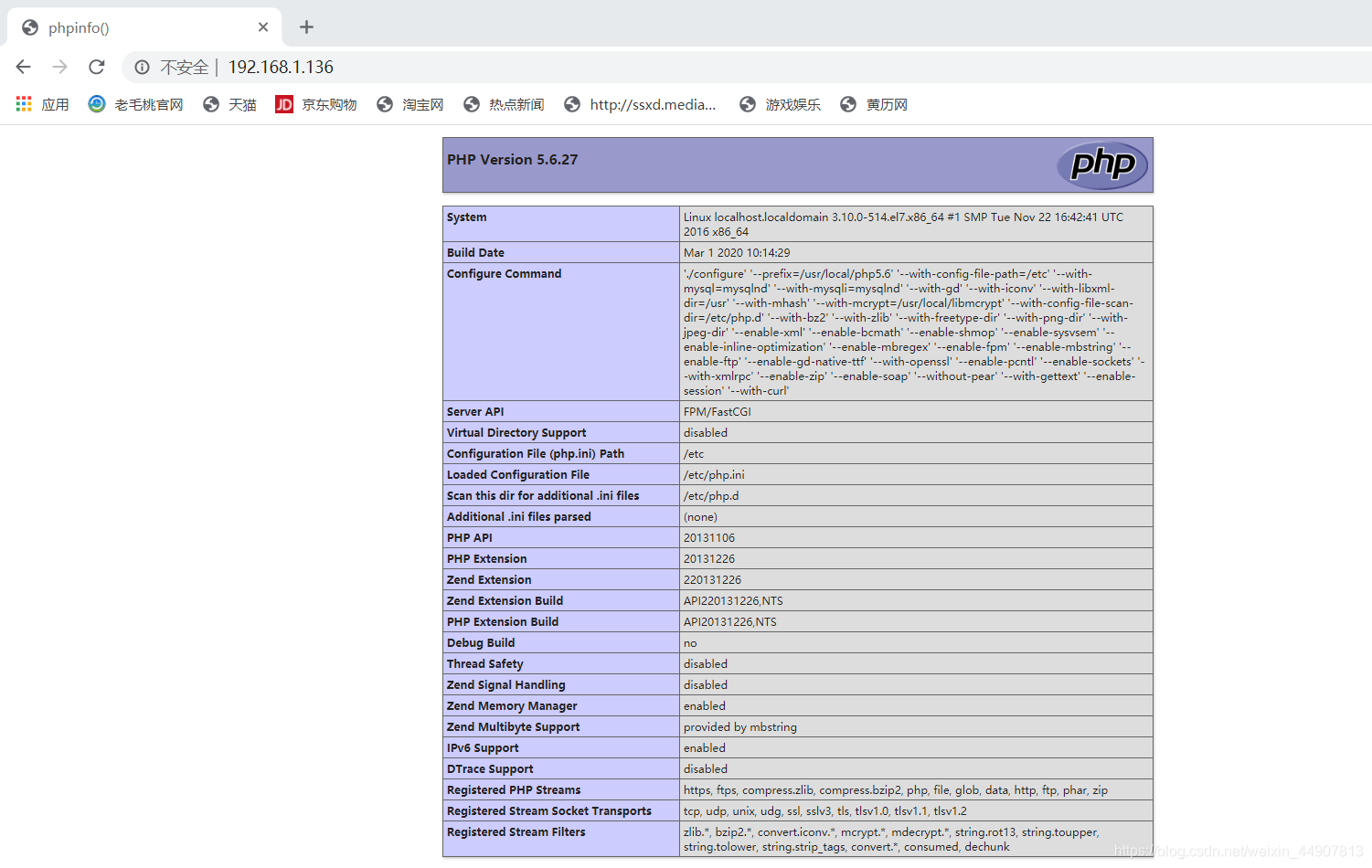
Task: Click the Registered Stream Filters label
Action: tap(516, 832)
